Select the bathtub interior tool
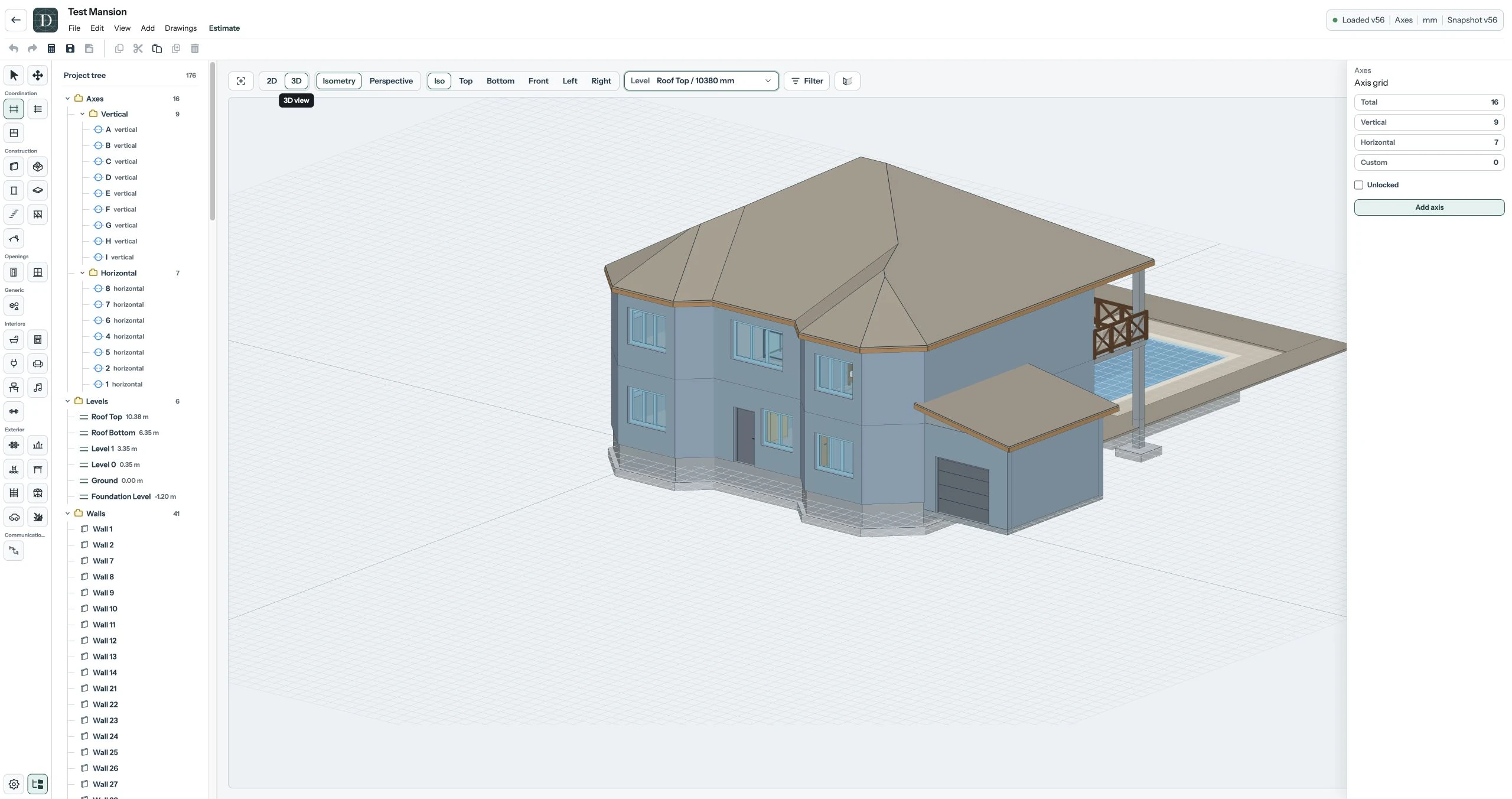The image size is (1512, 799). [x=14, y=340]
